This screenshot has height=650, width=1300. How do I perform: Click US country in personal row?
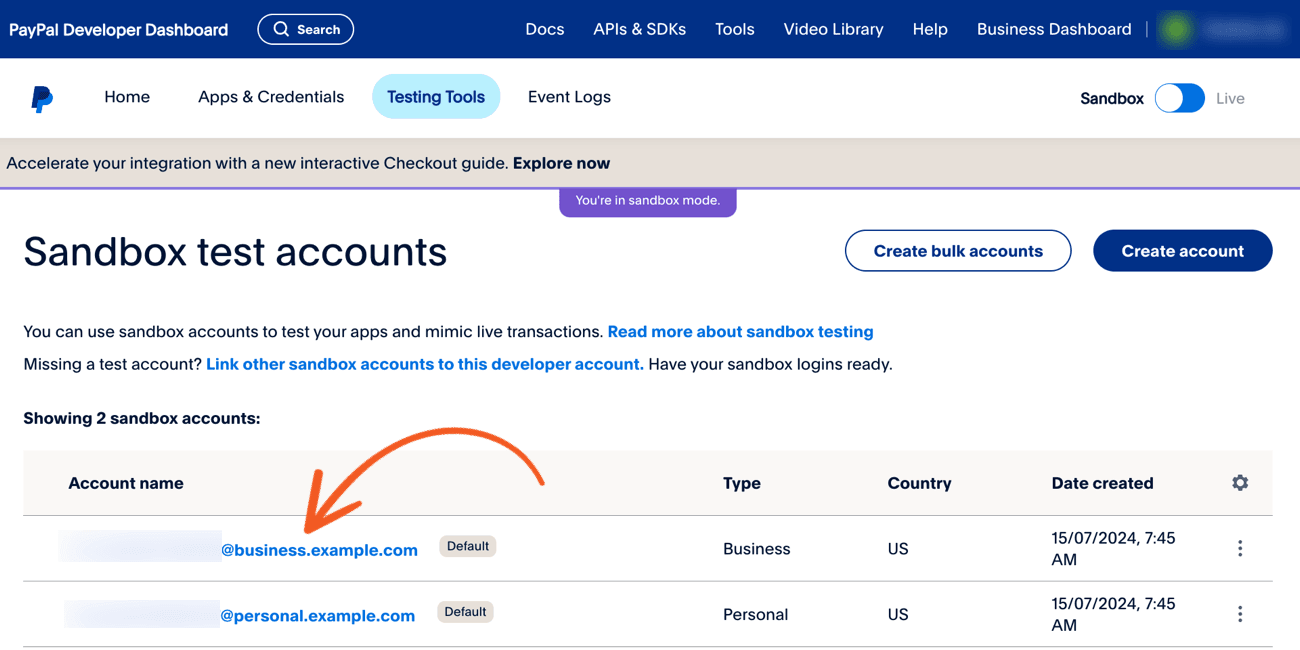pos(898,614)
